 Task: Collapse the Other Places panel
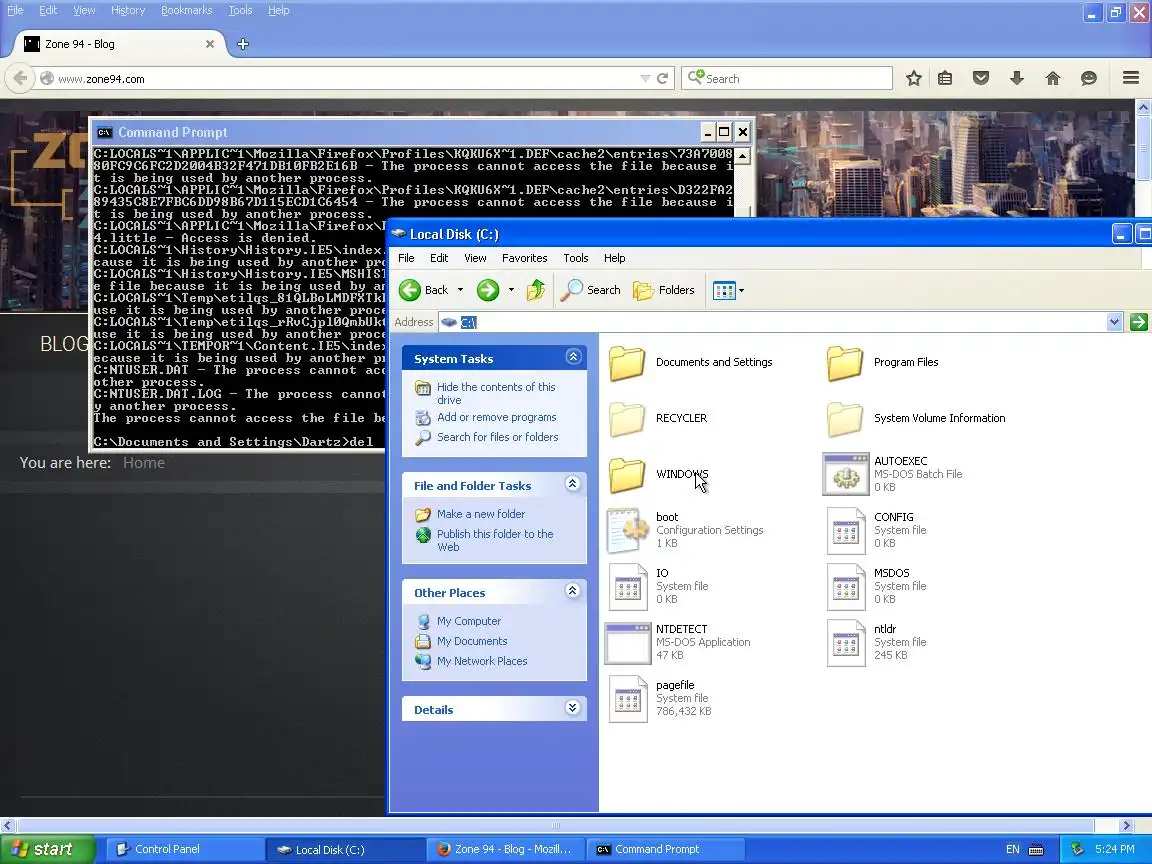click(573, 591)
